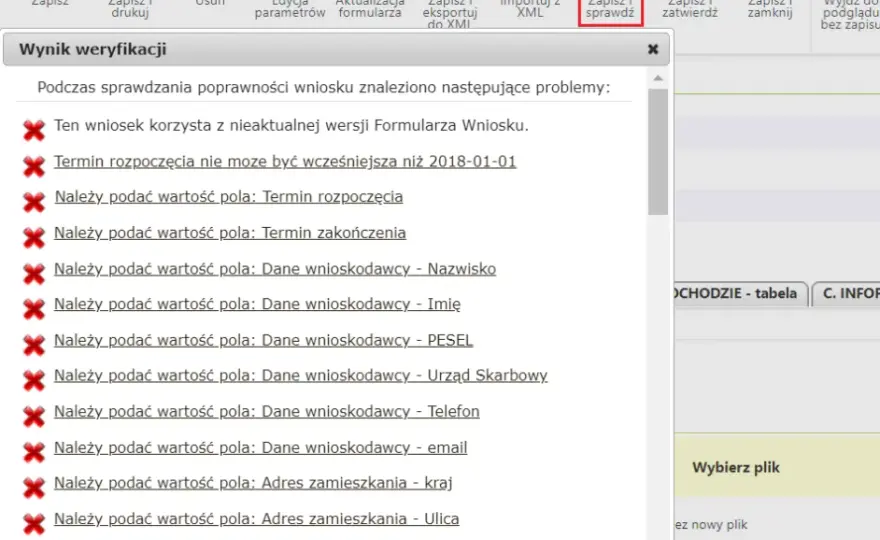Open the Termin zakończenia missing value link
This screenshot has width=880, height=540.
(x=230, y=233)
